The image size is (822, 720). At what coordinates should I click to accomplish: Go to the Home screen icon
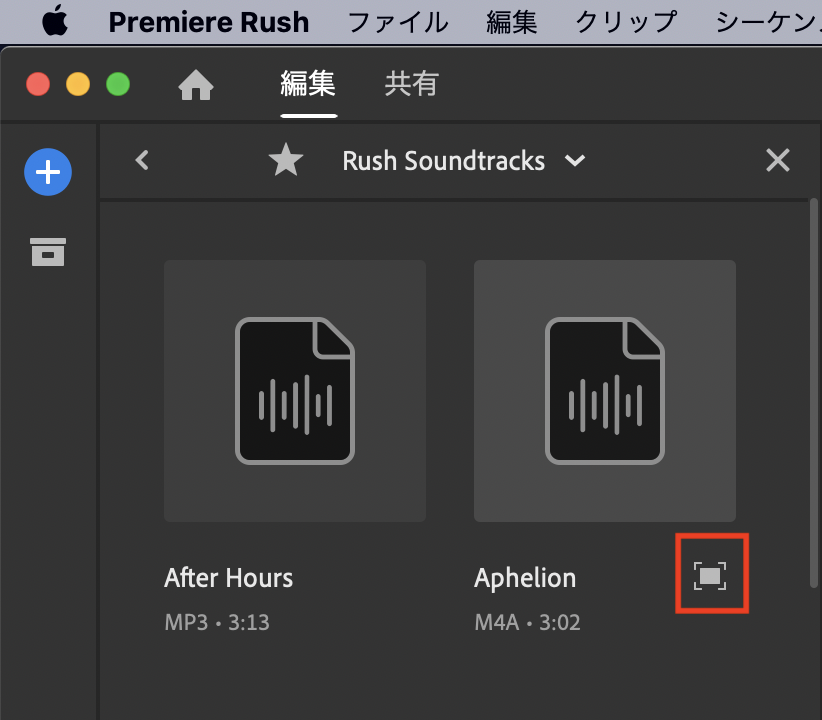(196, 87)
